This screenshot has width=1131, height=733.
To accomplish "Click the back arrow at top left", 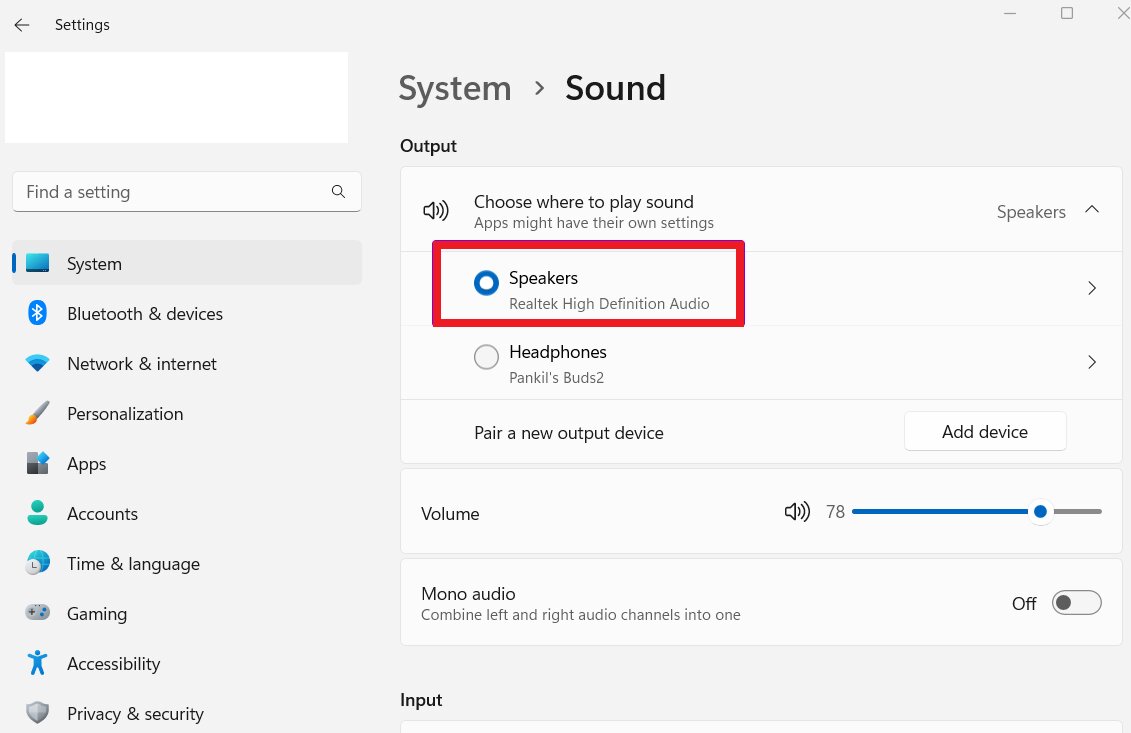I will tap(21, 24).
